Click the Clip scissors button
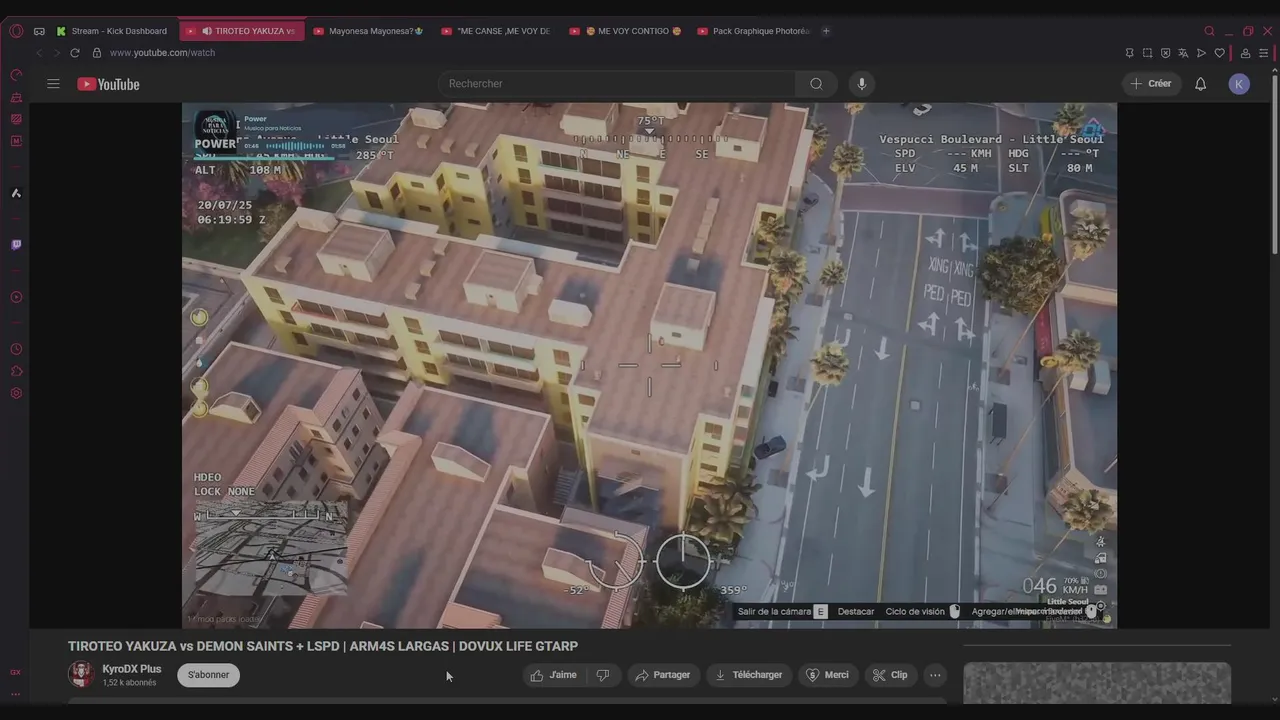The image size is (1280, 720). [890, 675]
